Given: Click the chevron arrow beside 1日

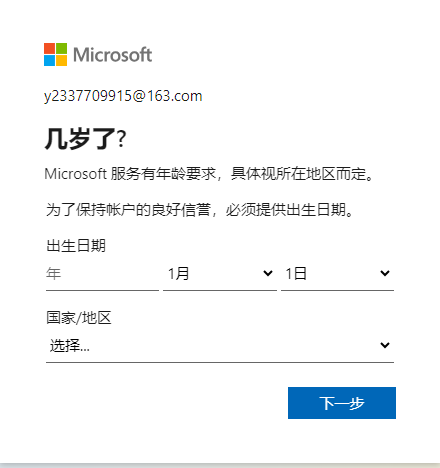Looking at the screenshot, I should 385,274.
